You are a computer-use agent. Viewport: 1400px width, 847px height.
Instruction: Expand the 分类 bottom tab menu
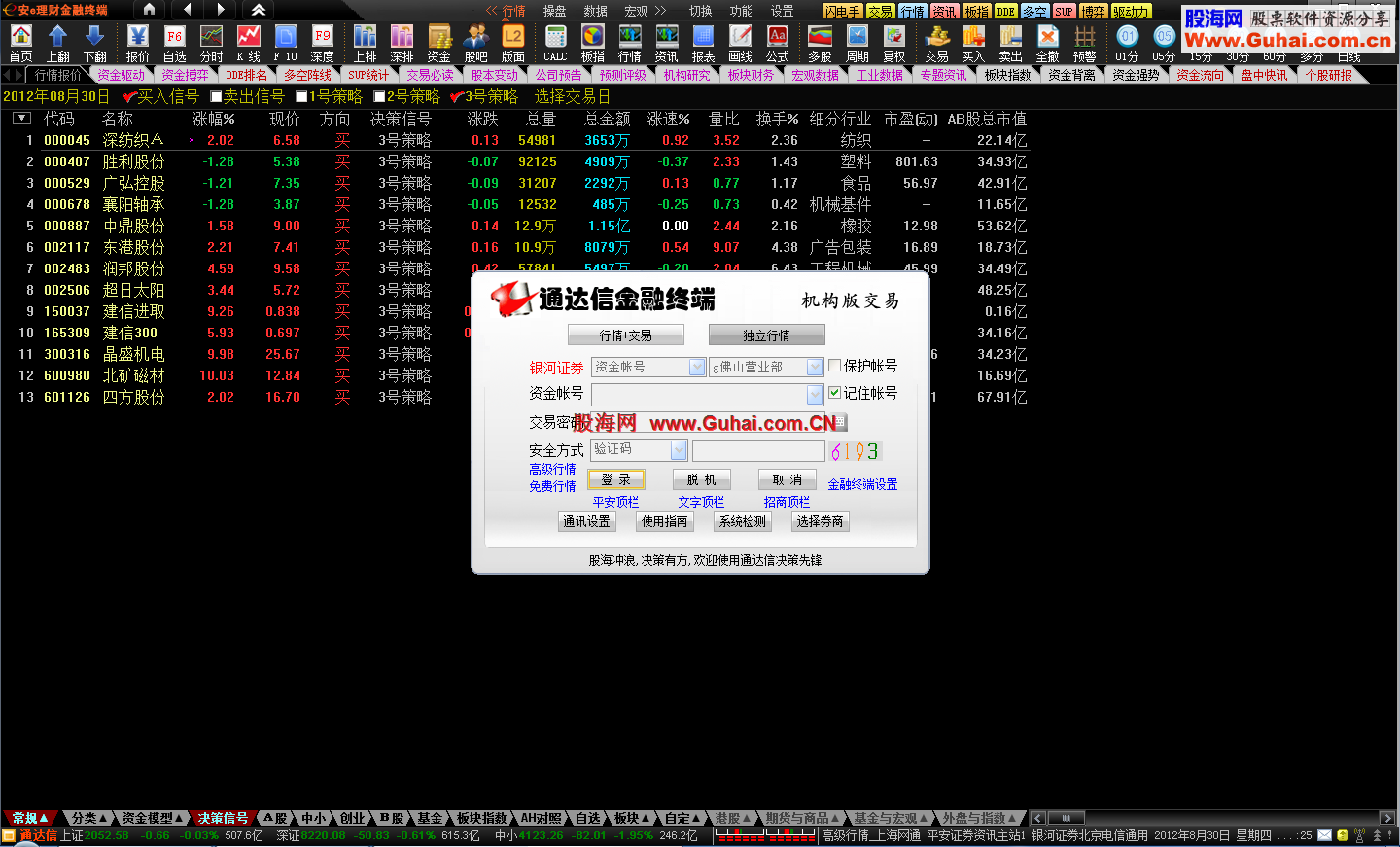click(89, 818)
